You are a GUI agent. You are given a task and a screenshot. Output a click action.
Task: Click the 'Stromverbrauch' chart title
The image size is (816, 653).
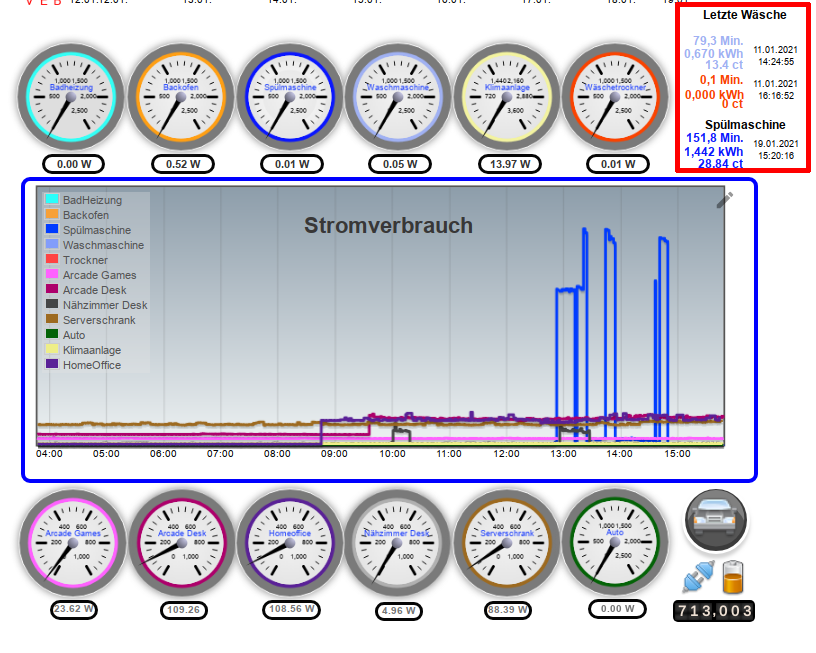(x=388, y=225)
